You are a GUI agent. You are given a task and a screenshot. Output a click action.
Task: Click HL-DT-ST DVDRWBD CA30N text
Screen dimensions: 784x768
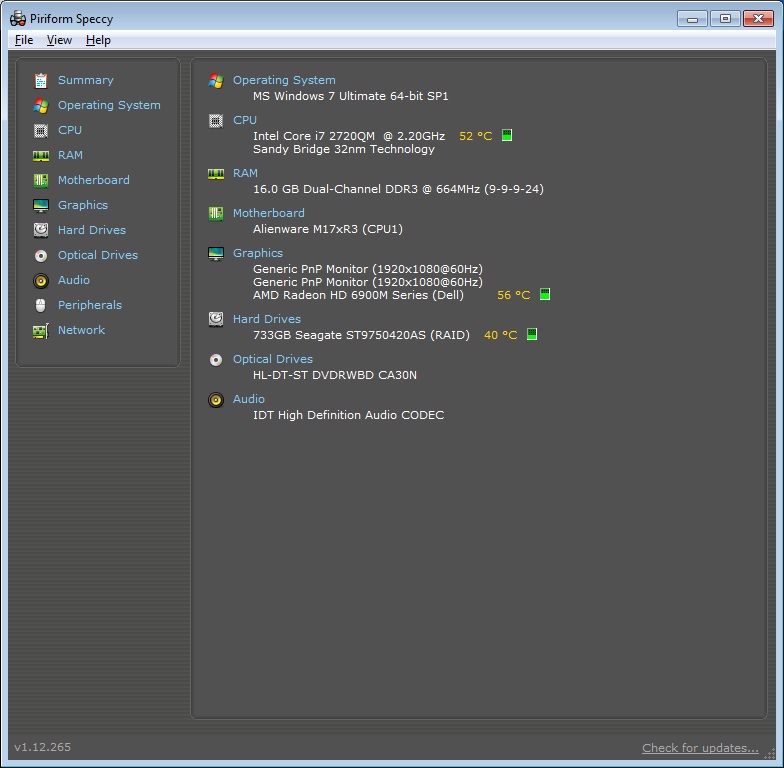pos(334,375)
